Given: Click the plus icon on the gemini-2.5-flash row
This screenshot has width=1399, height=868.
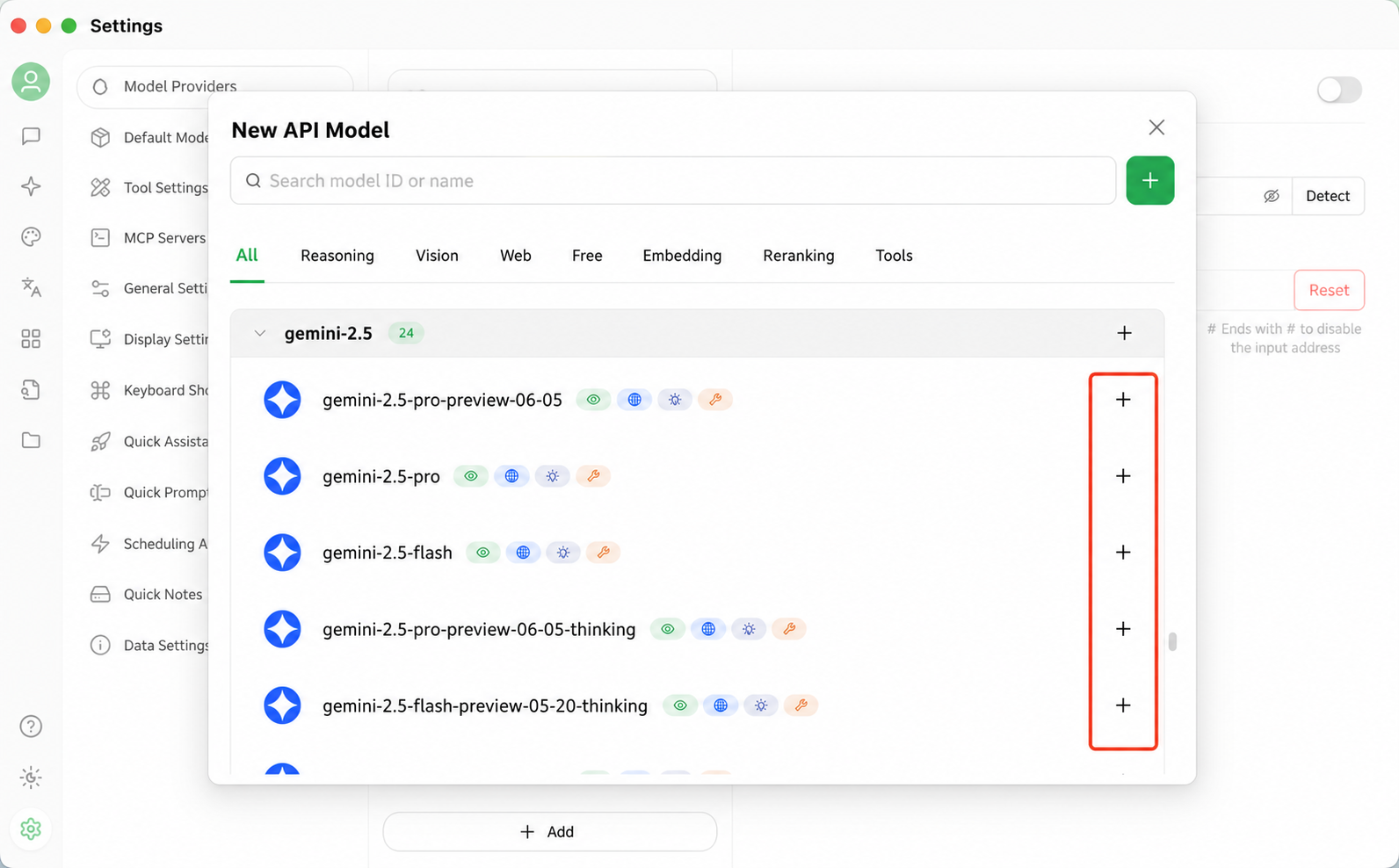Looking at the screenshot, I should [x=1123, y=553].
